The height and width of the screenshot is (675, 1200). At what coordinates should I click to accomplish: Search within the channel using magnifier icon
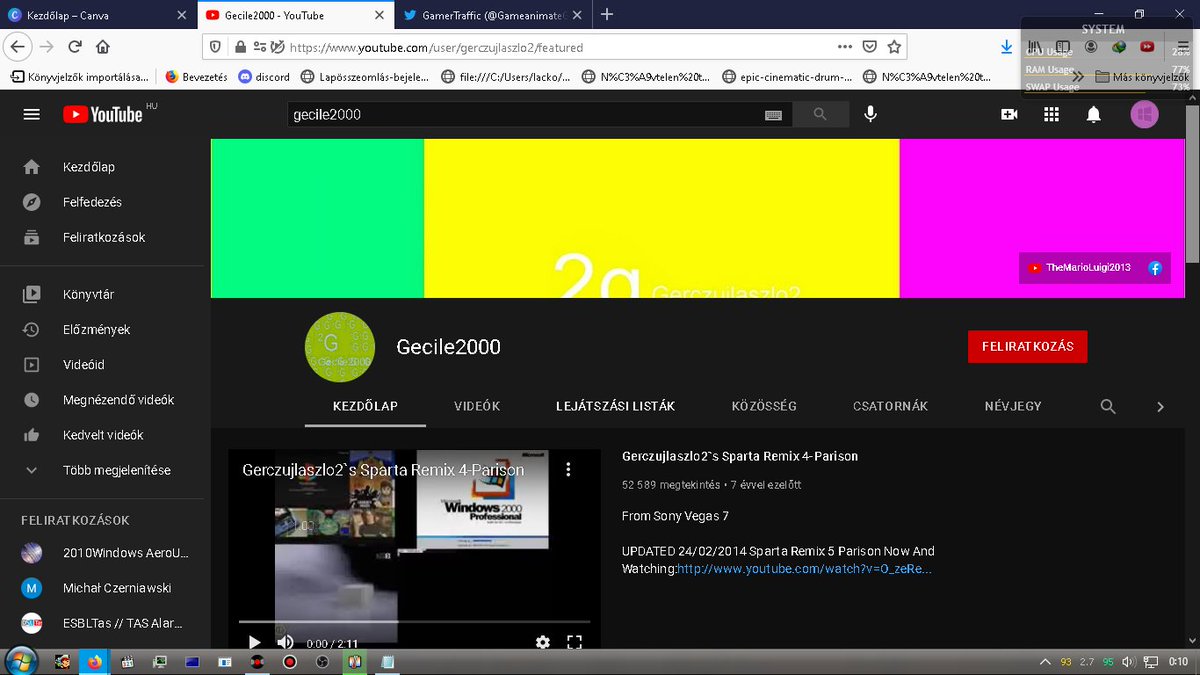(x=1108, y=406)
